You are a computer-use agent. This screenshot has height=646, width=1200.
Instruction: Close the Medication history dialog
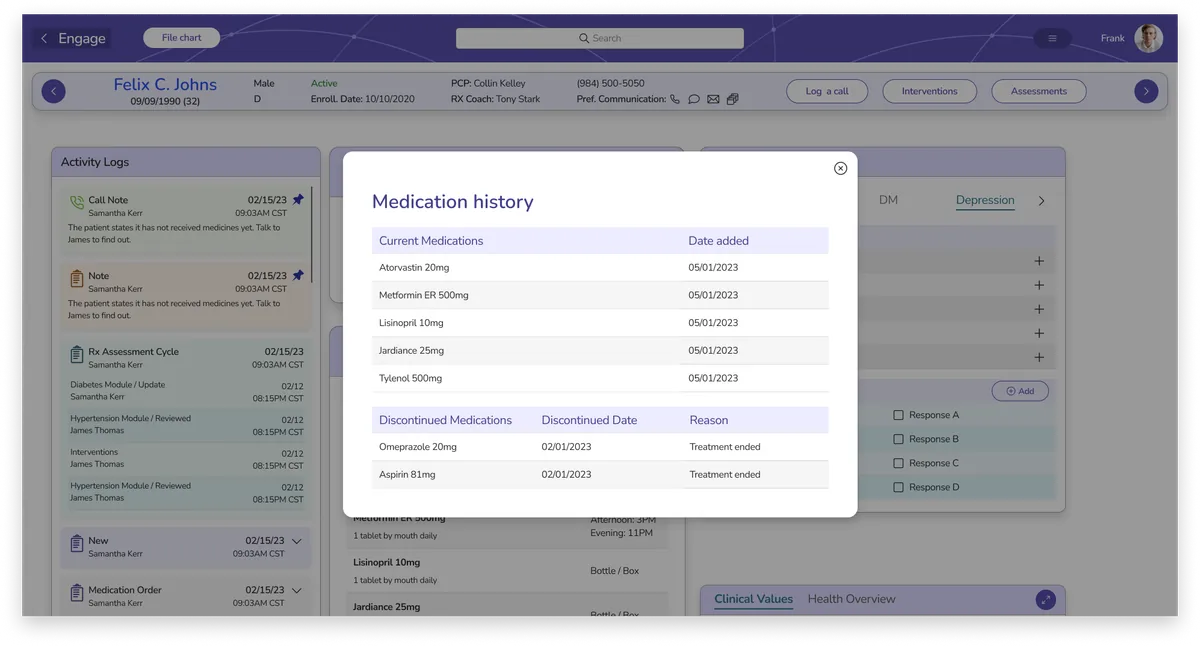coord(840,168)
